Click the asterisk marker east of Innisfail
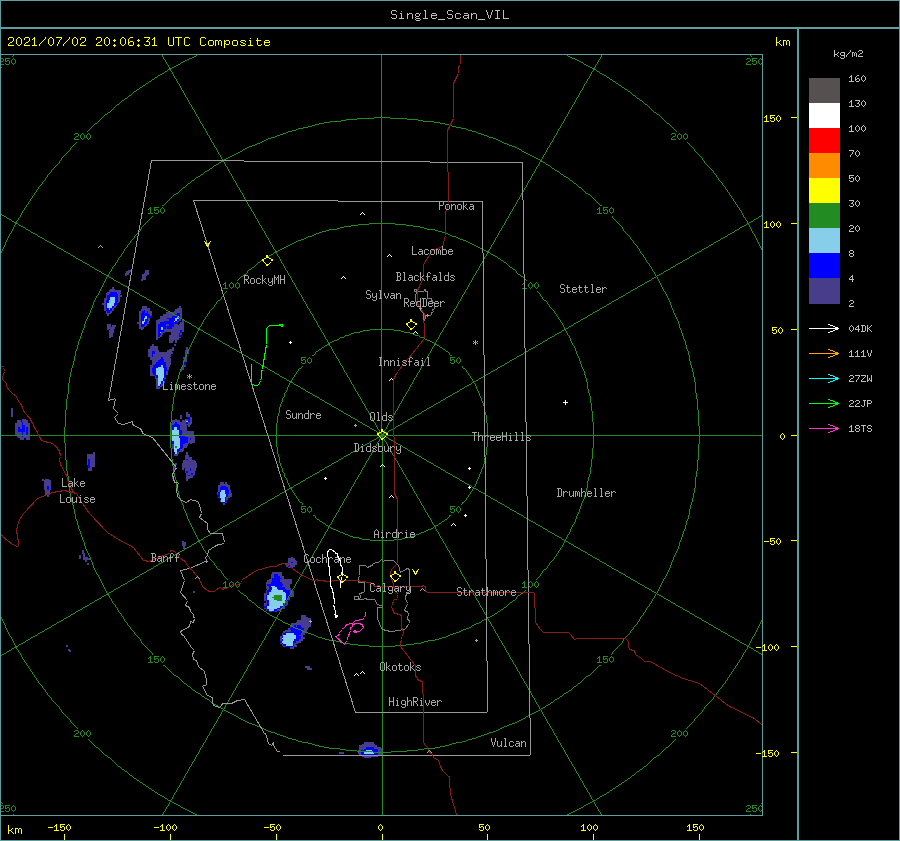The width and height of the screenshot is (900, 841). (475, 343)
